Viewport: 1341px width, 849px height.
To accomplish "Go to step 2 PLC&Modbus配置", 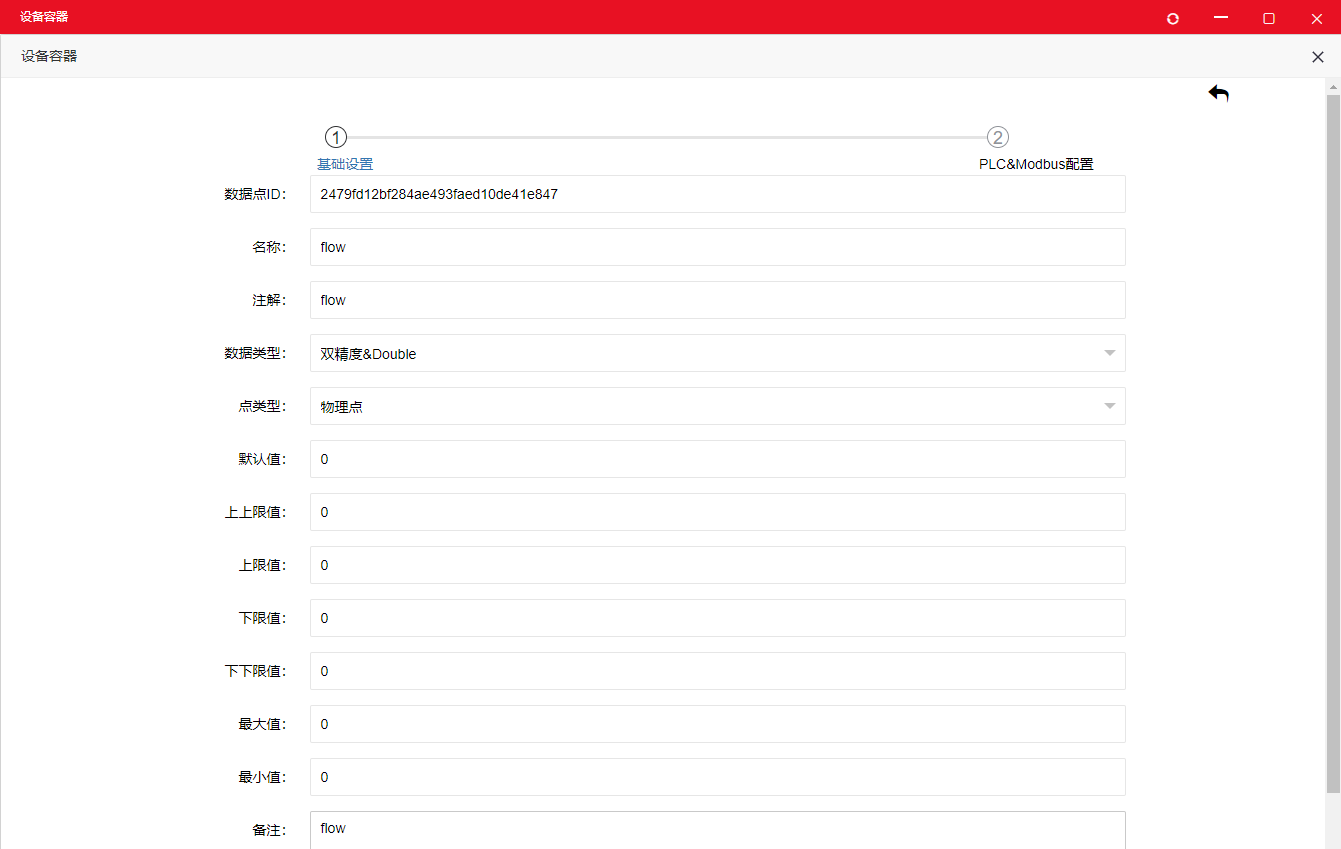I will coord(997,137).
